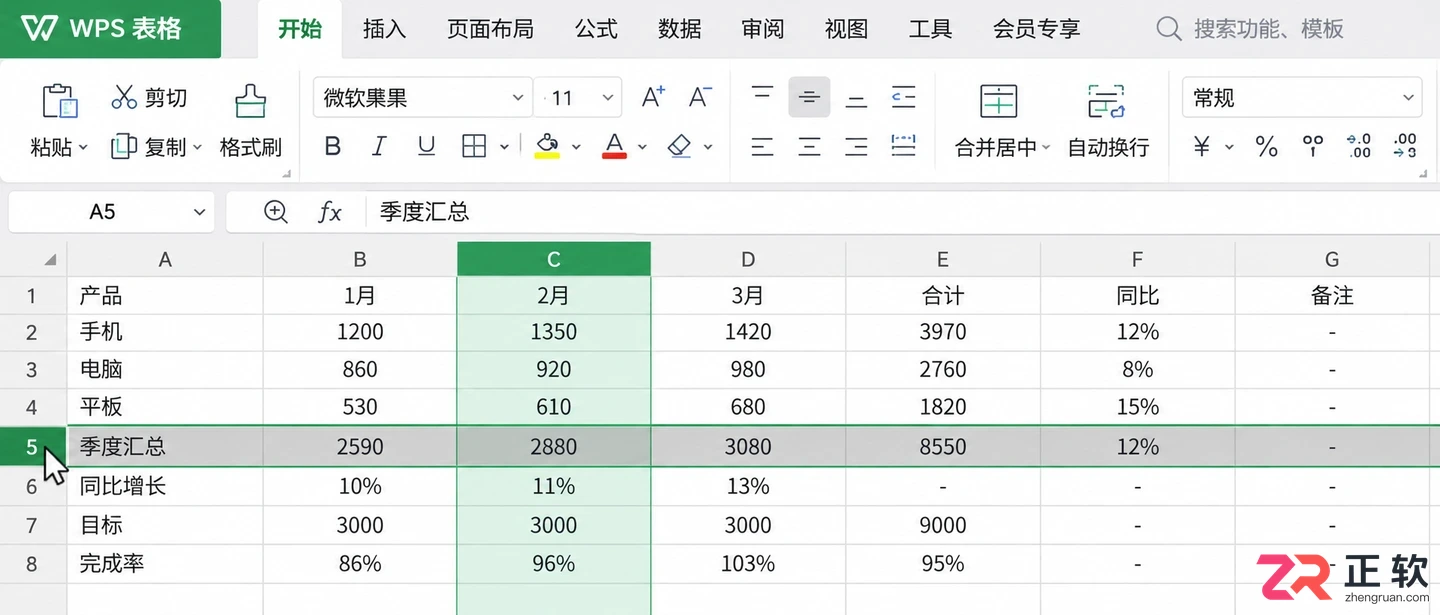Toggle horizontal center alignment
This screenshot has width=1440, height=615.
click(x=809, y=147)
